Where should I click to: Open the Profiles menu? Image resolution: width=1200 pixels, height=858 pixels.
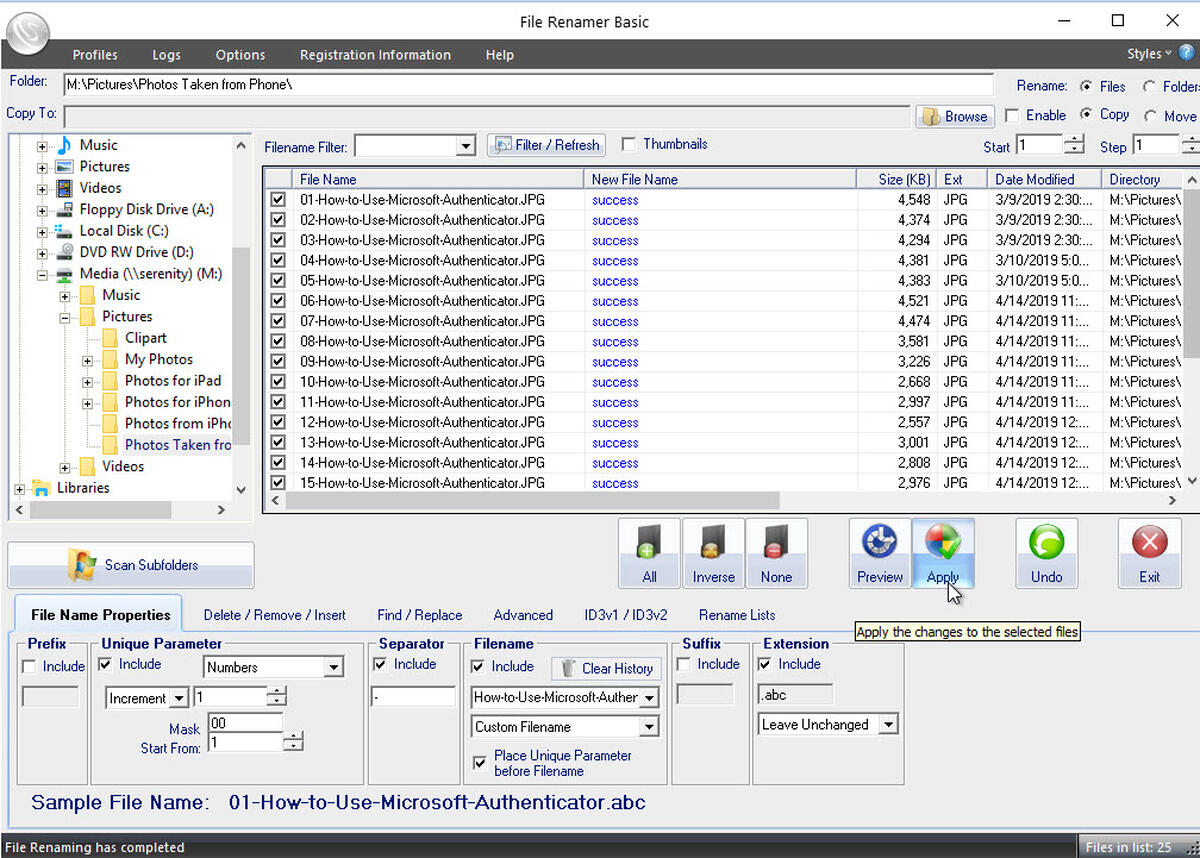coord(95,55)
